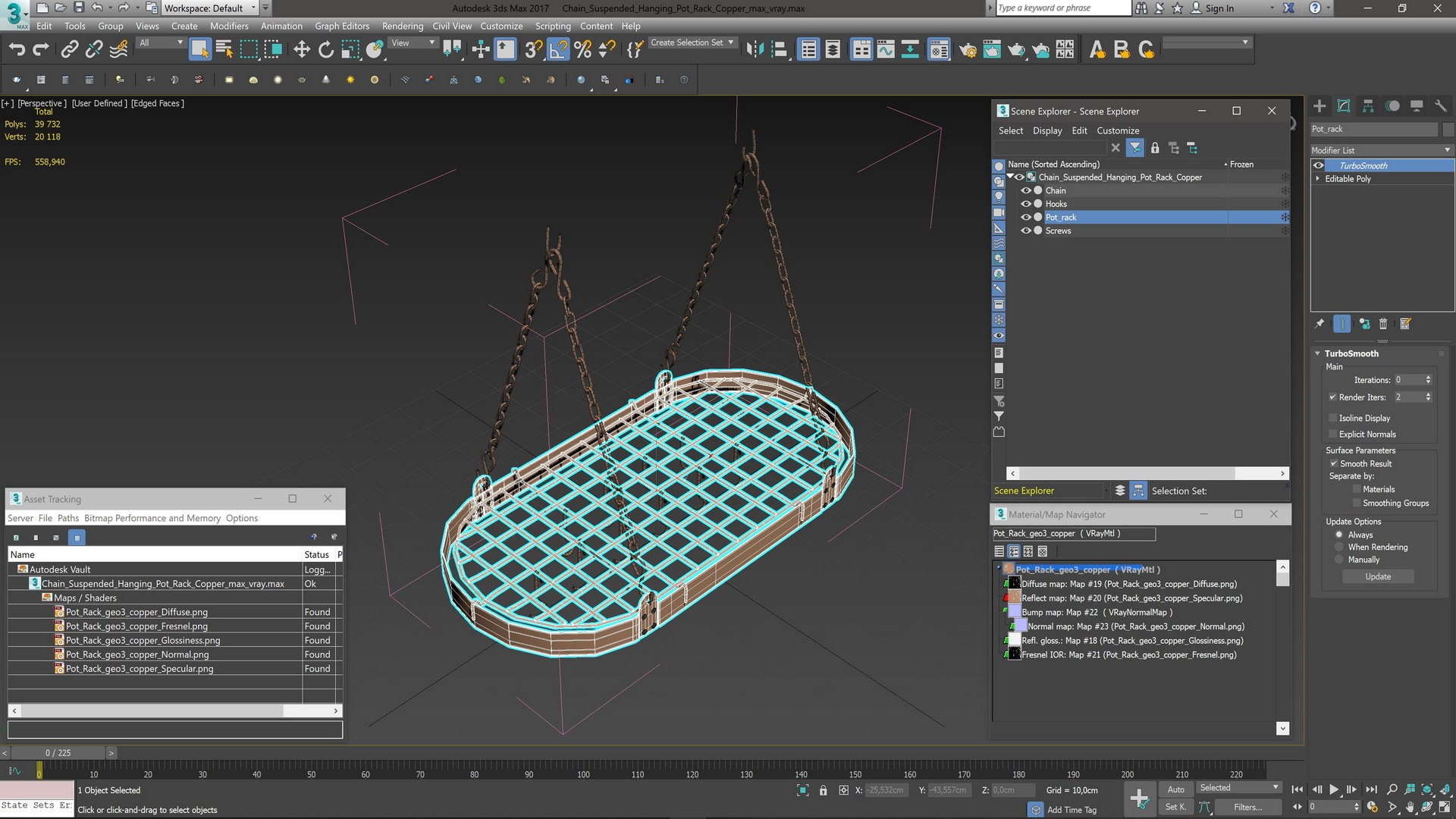Open the Rendering menu
Viewport: 1456px width, 819px height.
pos(402,26)
